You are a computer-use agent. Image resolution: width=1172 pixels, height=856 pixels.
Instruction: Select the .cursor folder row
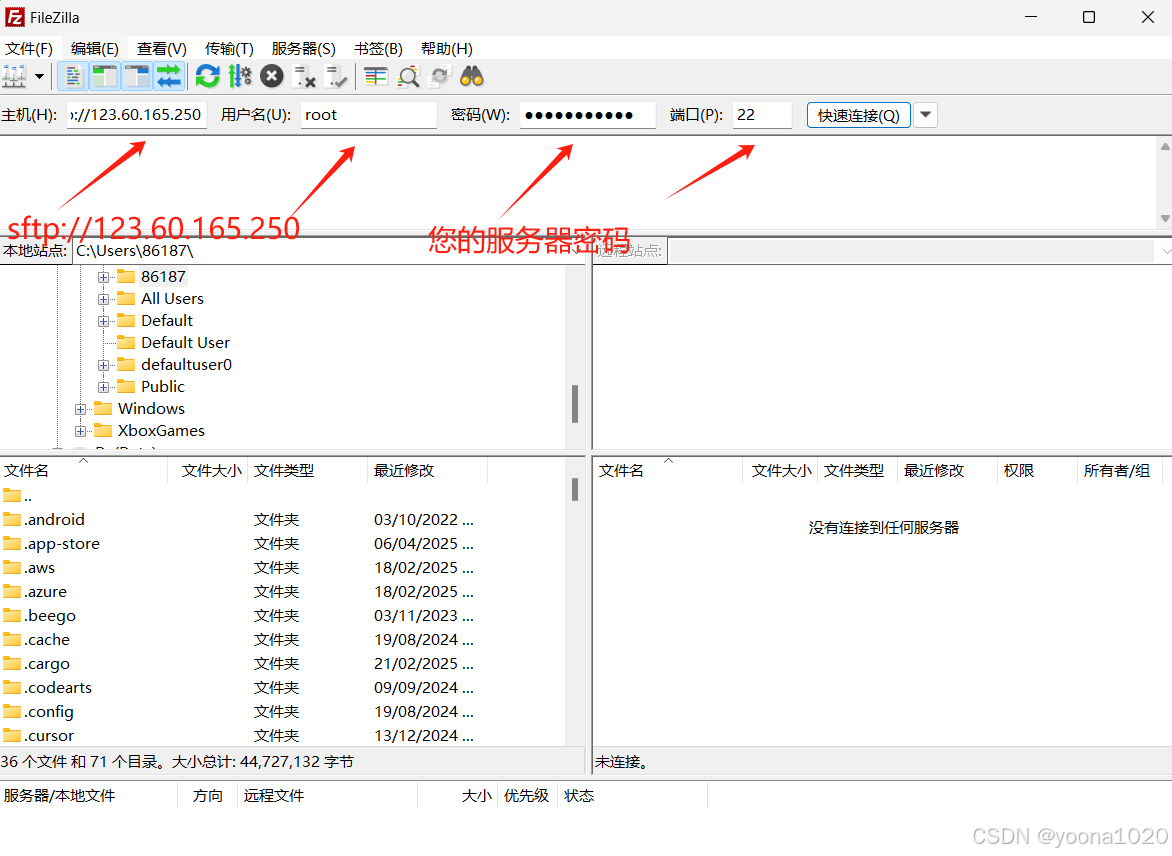284,735
